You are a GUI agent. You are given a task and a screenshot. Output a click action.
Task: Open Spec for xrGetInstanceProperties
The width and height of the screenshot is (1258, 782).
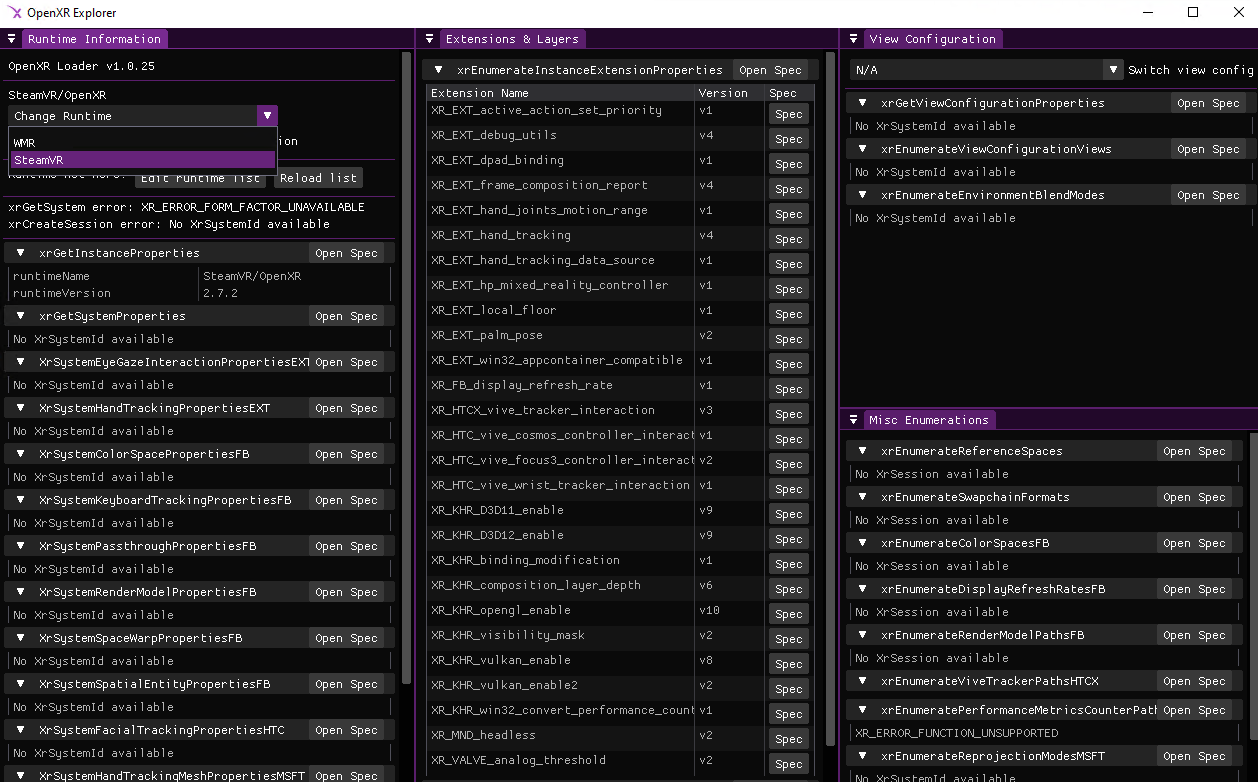pyautogui.click(x=346, y=254)
